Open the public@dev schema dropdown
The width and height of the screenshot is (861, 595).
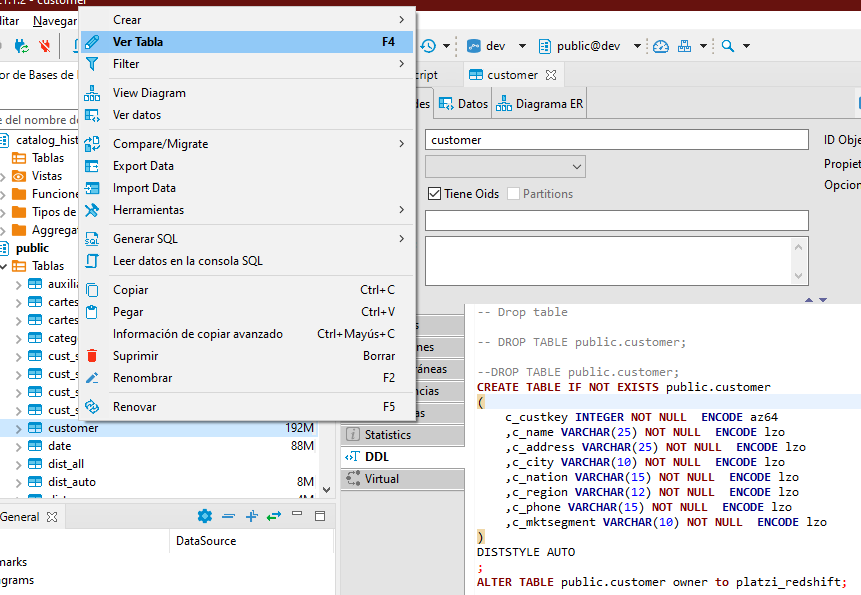coord(637,46)
